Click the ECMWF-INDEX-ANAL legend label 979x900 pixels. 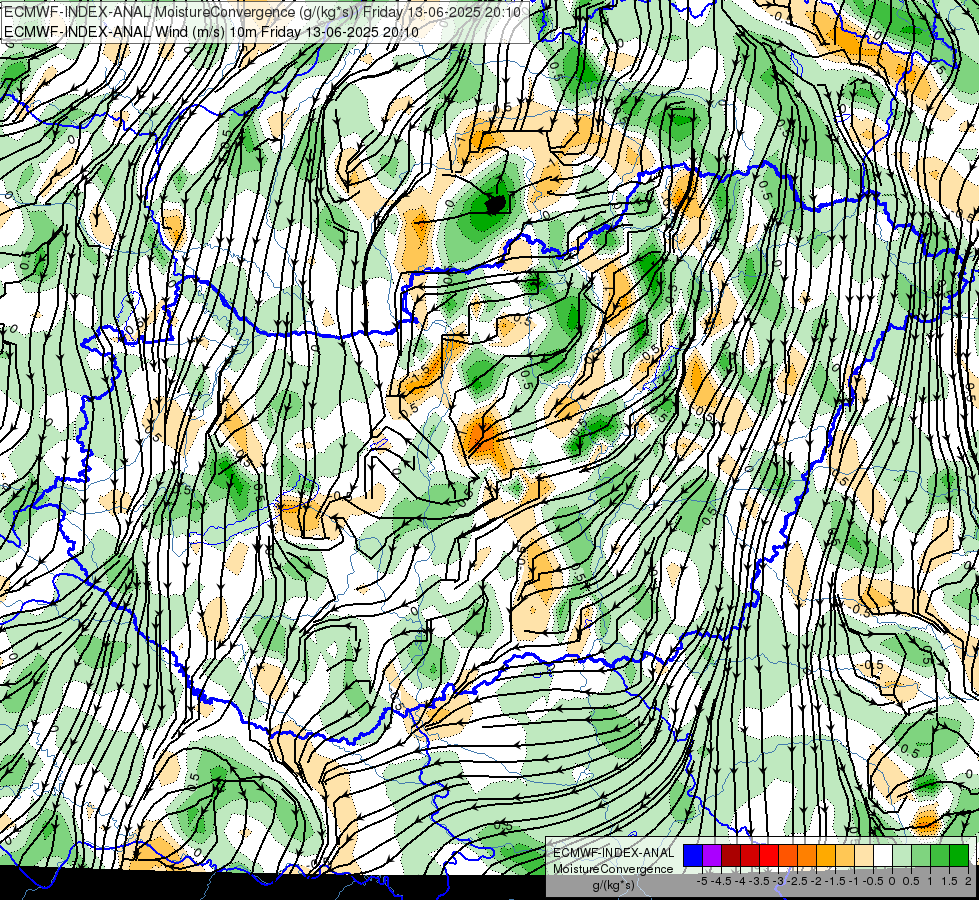click(613, 853)
